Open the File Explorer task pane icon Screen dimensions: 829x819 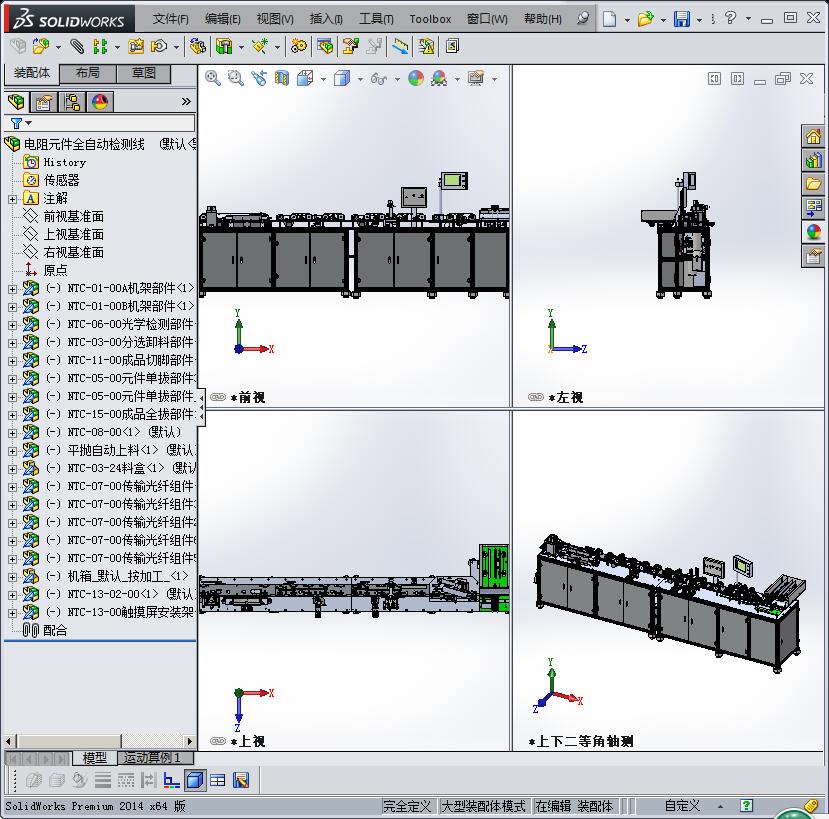[813, 184]
